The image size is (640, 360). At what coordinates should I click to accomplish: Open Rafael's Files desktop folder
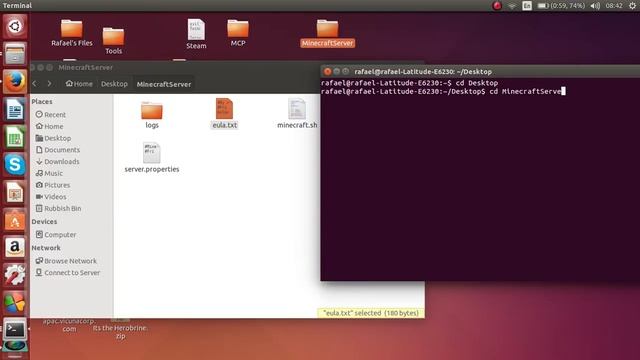(x=72, y=33)
